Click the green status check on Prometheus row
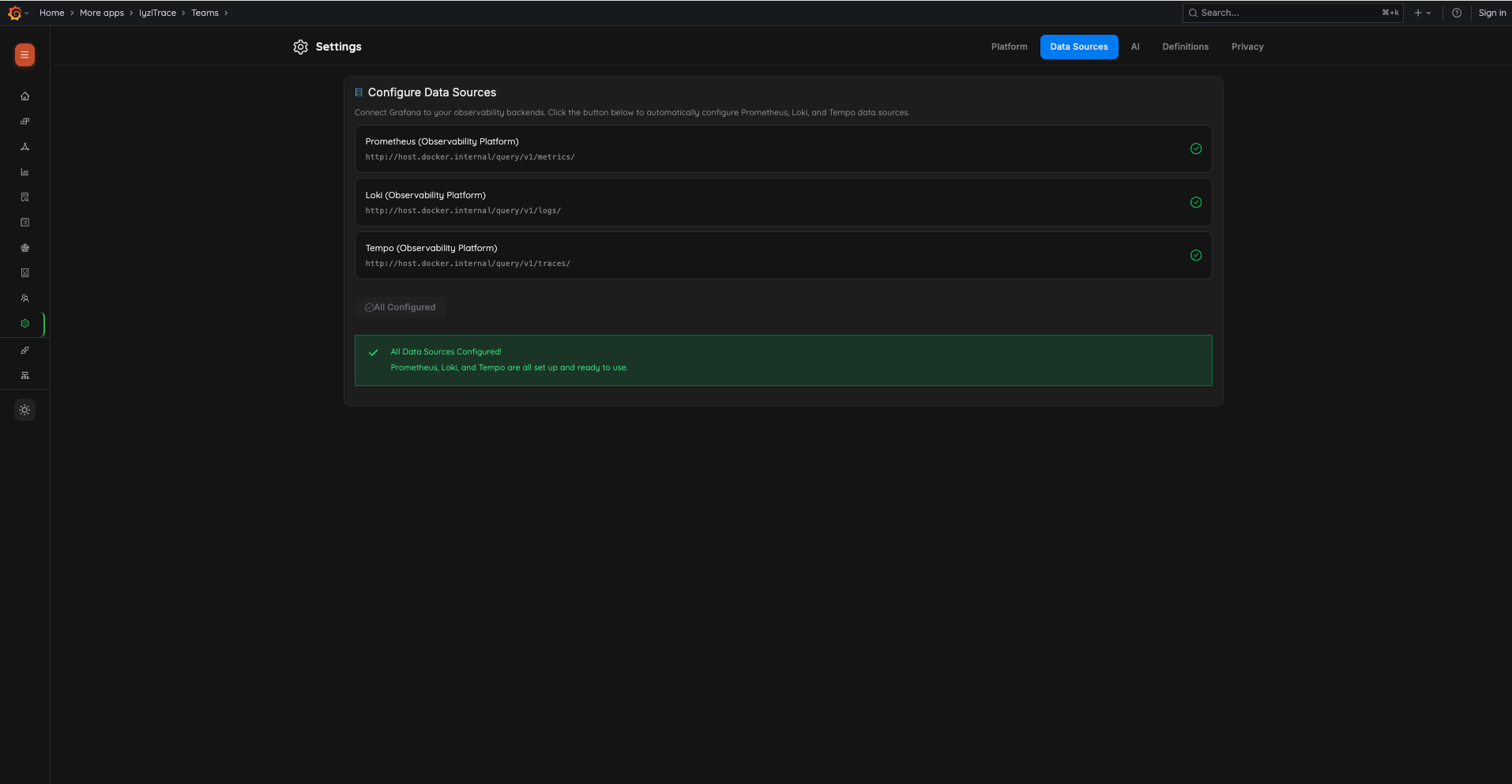 [x=1195, y=148]
